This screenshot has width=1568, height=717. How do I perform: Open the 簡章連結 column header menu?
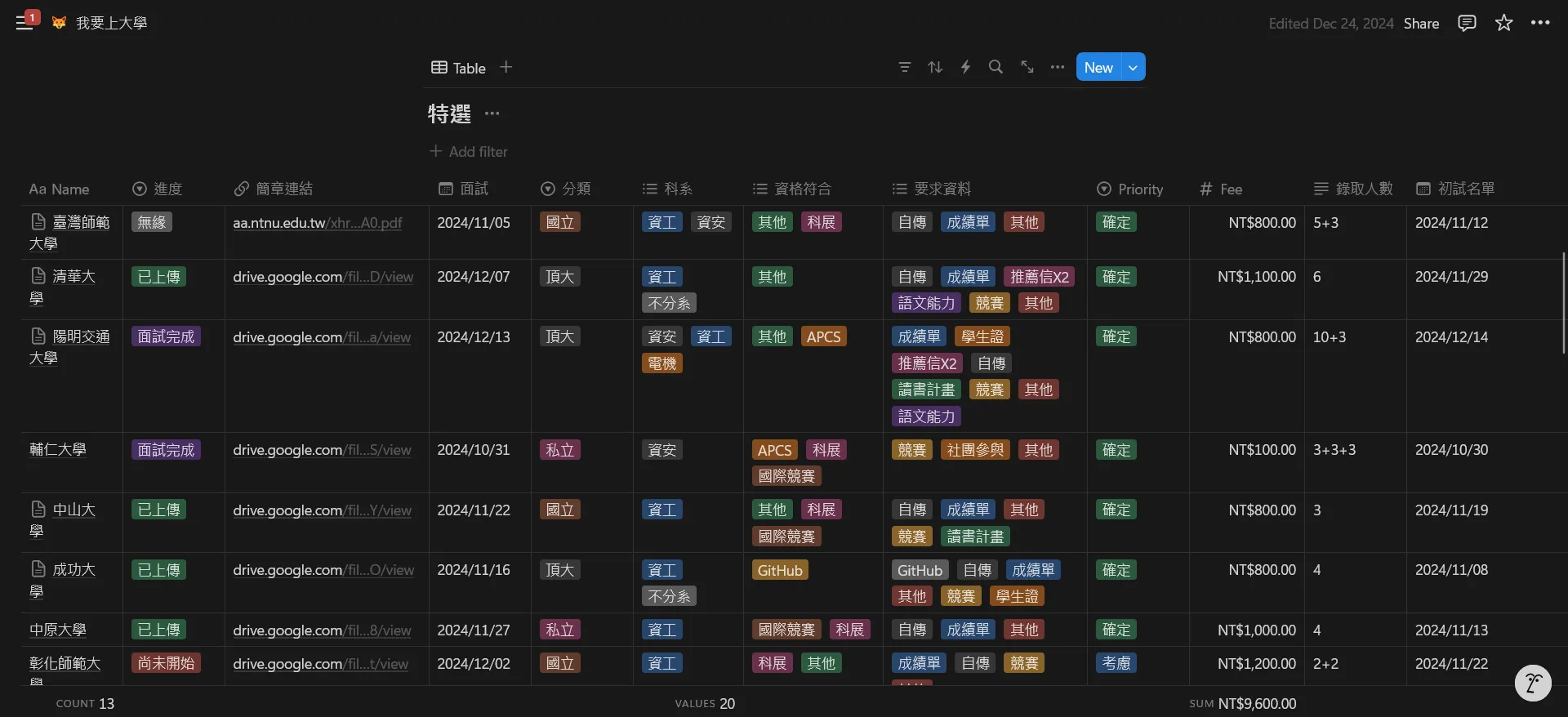click(x=327, y=189)
